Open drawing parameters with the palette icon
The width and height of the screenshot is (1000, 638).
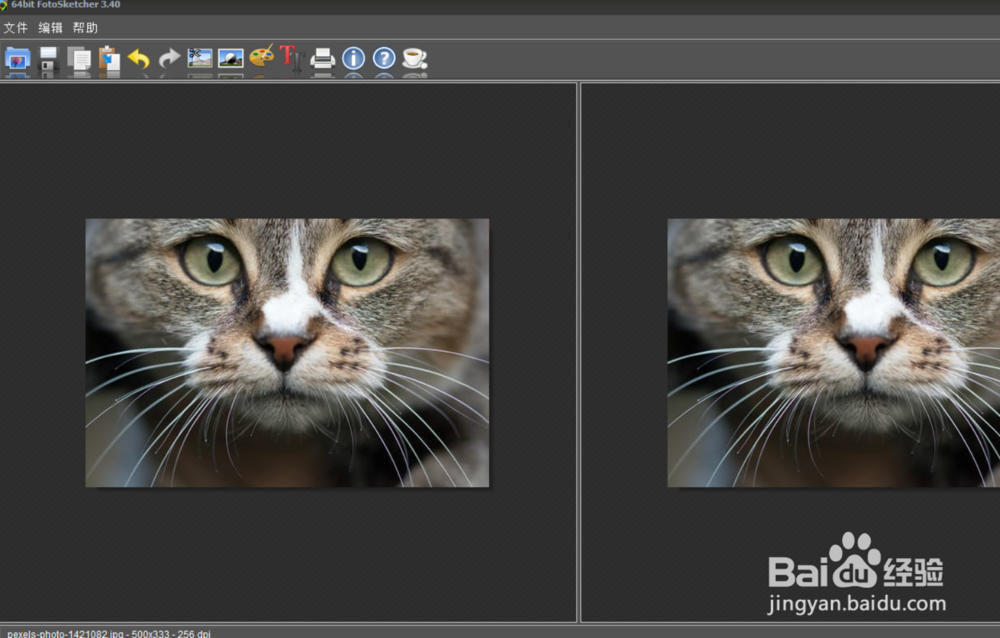(x=261, y=56)
